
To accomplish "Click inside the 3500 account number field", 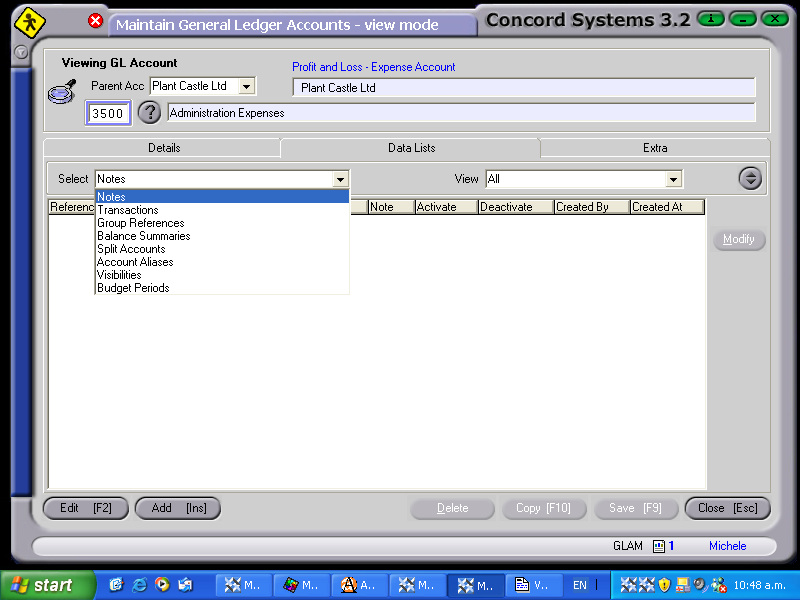I will (108, 113).
